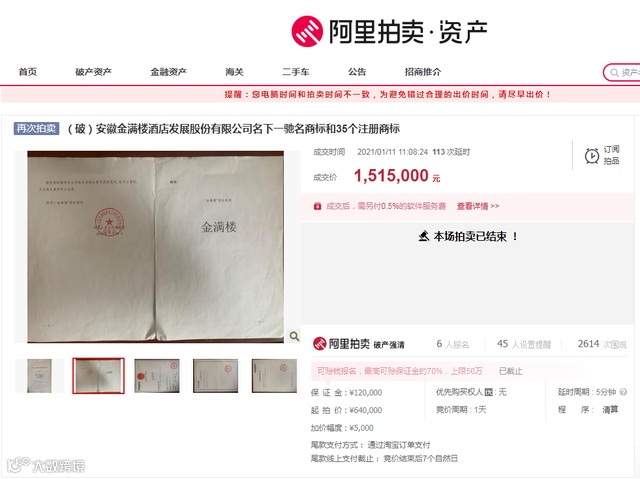Screen dimensions: 640x479
Task: Open the 招商推介 menu item
Action: [423, 72]
